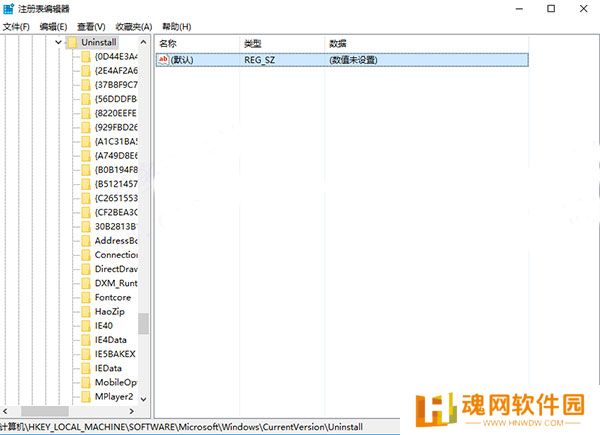The width and height of the screenshot is (600, 435).
Task: Click tree scroll up arrow
Action: coord(143,42)
